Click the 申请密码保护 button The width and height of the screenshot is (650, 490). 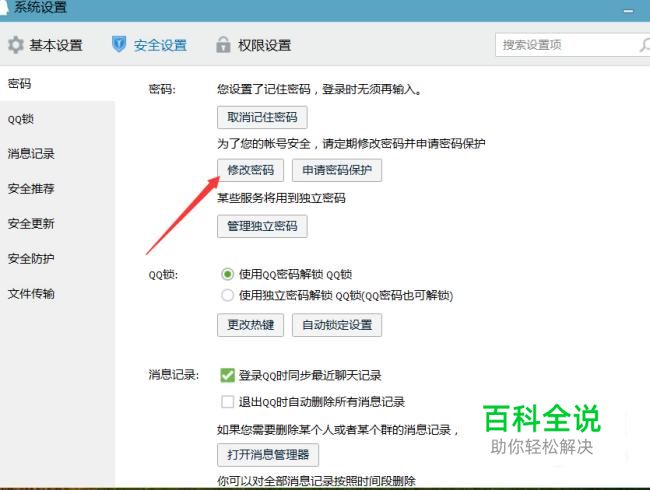tap(337, 170)
